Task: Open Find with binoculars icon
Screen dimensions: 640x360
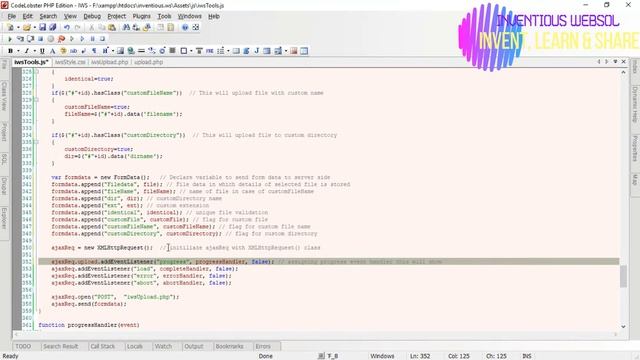Action: (126, 27)
